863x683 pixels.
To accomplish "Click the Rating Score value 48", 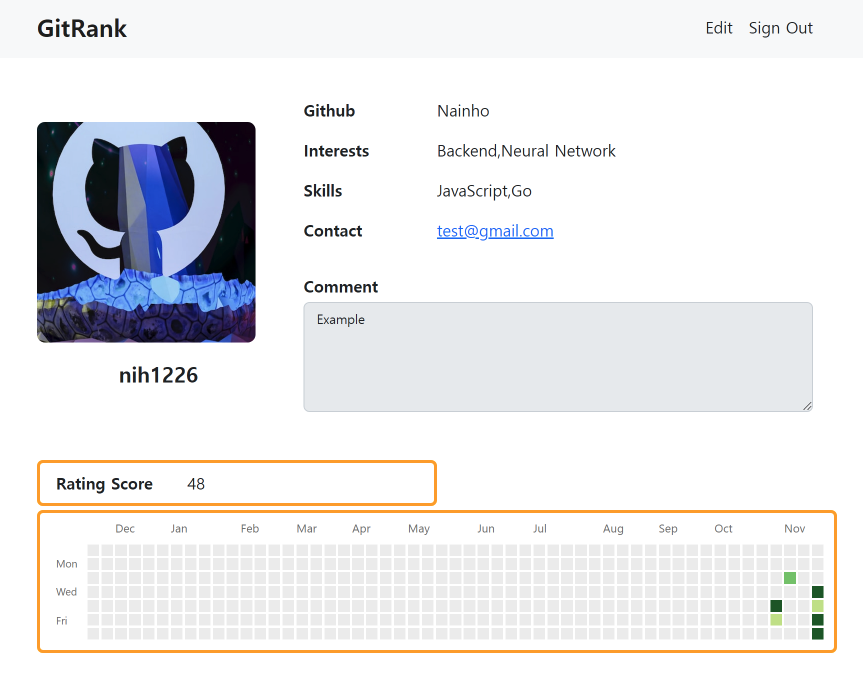I will tap(196, 484).
